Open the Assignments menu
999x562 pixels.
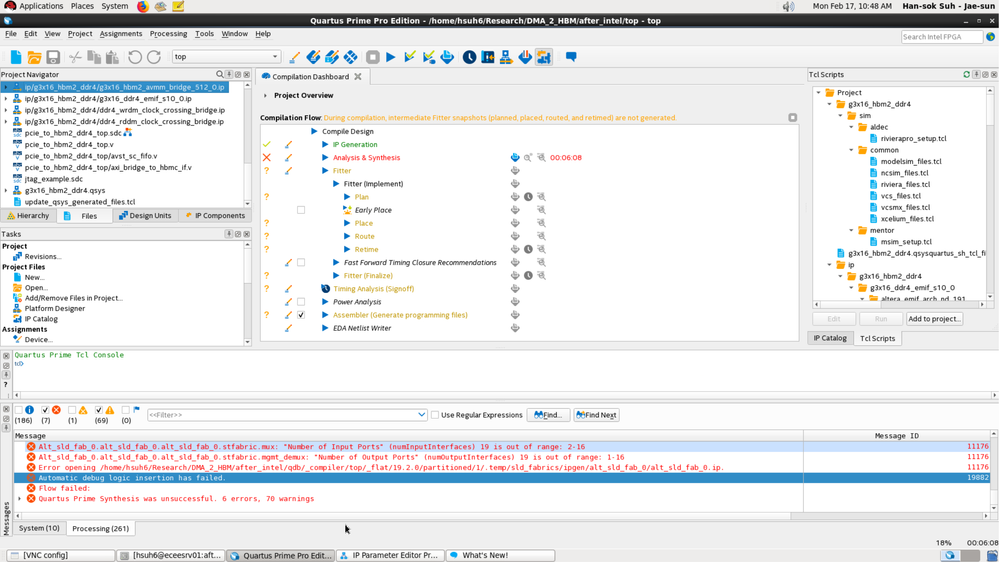click(x=120, y=34)
